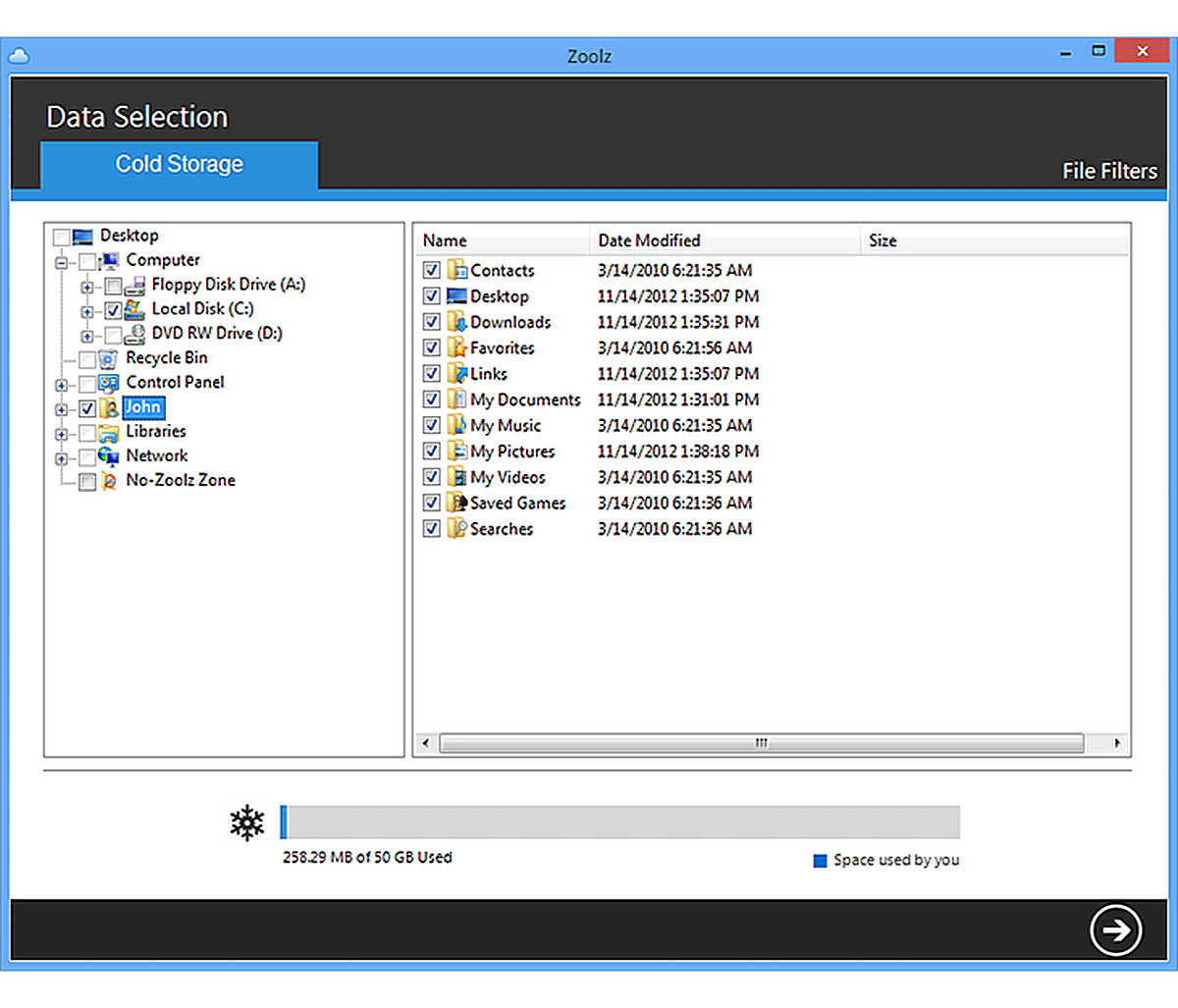1178x1008 pixels.
Task: Select the Control Panel tree item
Action: tap(175, 383)
